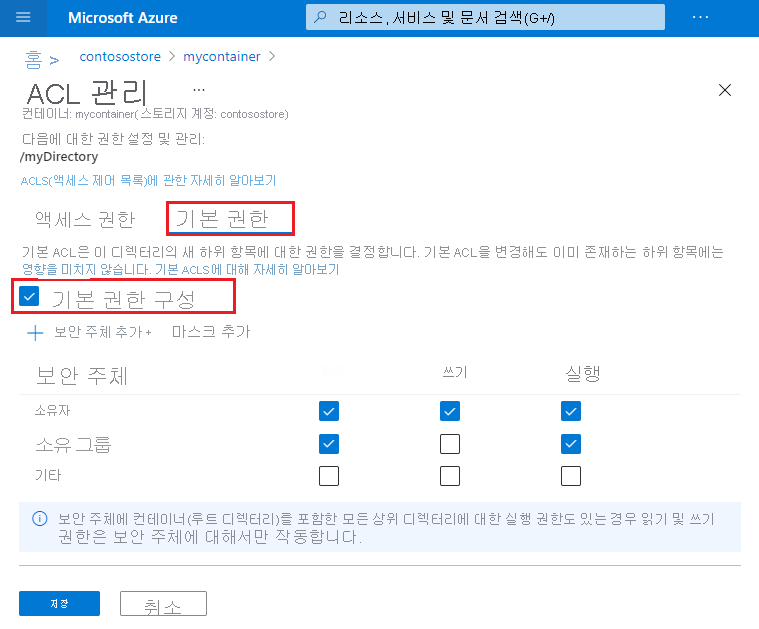Enable 기타 쓰기 permission checkbox
This screenshot has width=759, height=629.
coord(450,476)
